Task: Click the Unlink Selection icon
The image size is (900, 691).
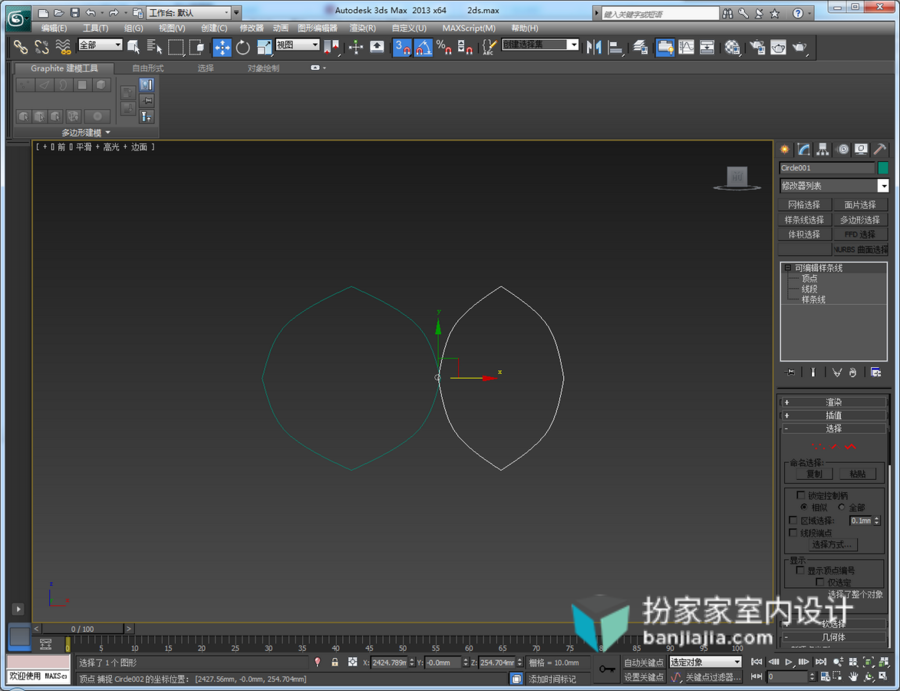Action: (42, 48)
